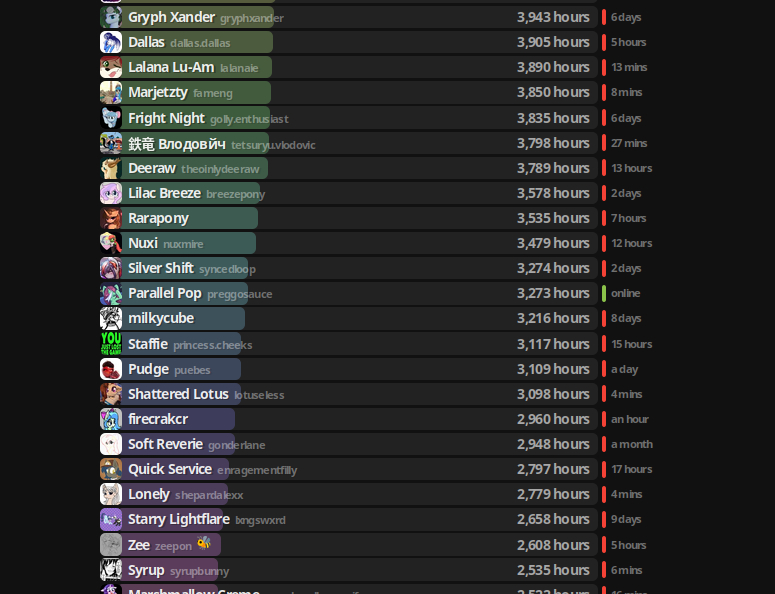775x594 pixels.
Task: Click Fright Night's blue pony avatar
Action: pos(111,118)
